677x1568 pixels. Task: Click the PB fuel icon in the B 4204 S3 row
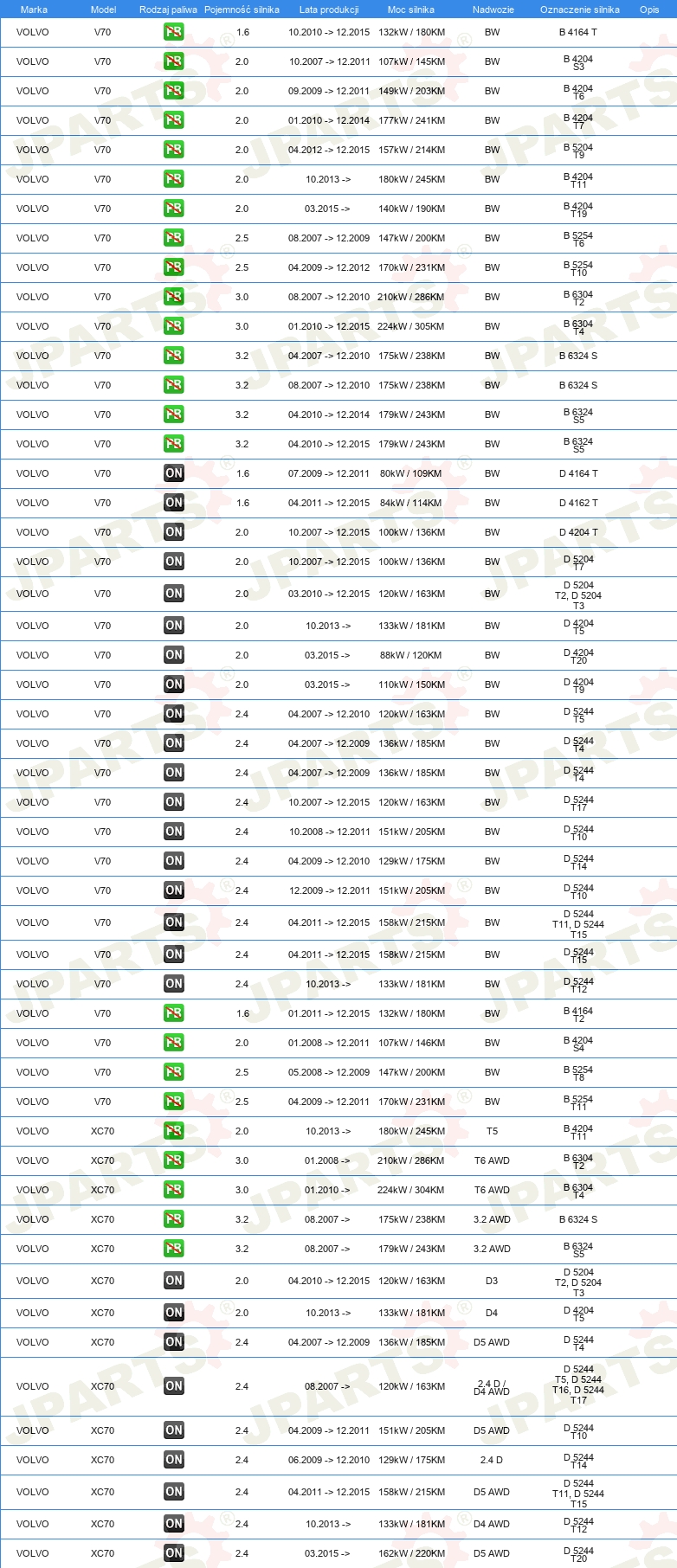click(173, 61)
